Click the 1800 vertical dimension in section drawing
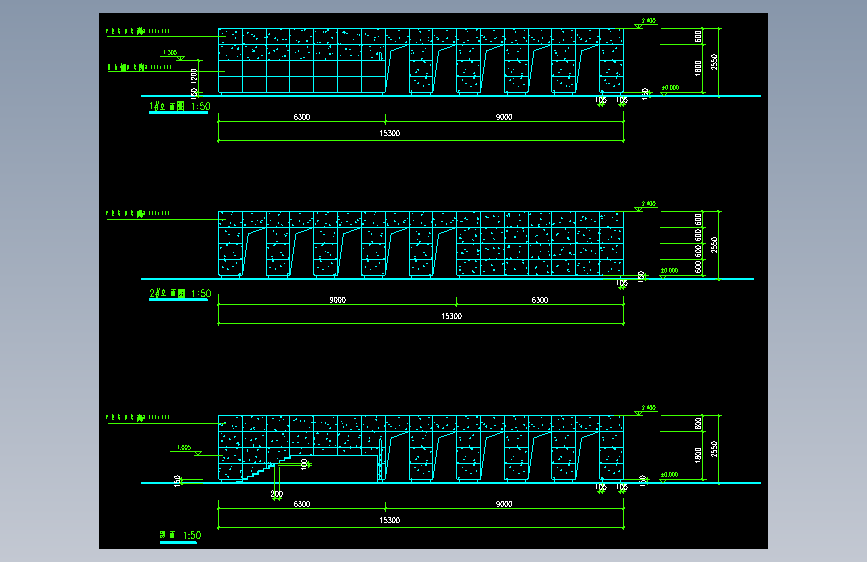867x562 pixels. (x=698, y=455)
